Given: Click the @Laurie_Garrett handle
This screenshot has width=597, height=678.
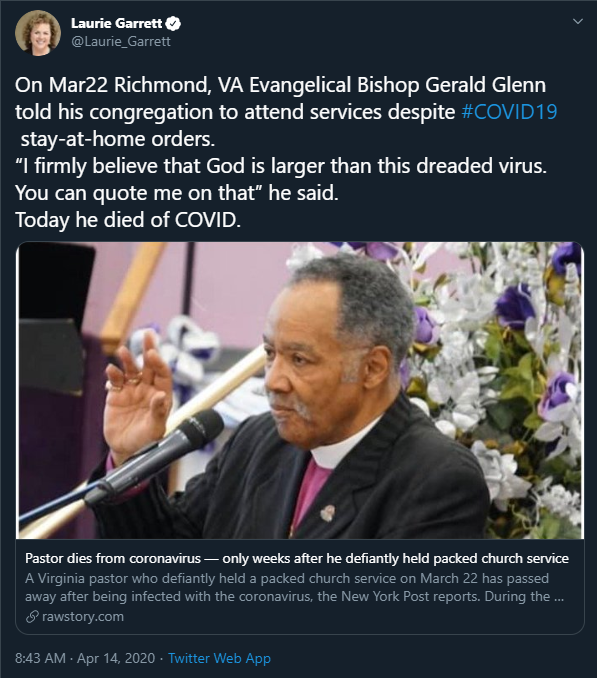Looking at the screenshot, I should coord(121,42).
